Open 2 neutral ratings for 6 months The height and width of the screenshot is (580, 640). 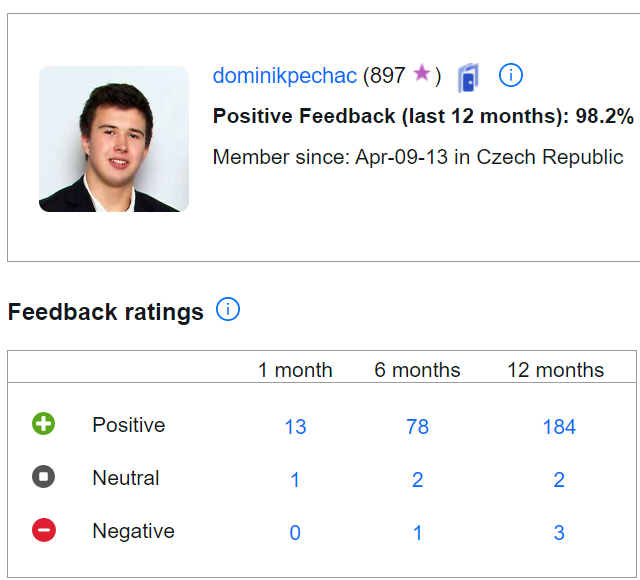point(417,480)
